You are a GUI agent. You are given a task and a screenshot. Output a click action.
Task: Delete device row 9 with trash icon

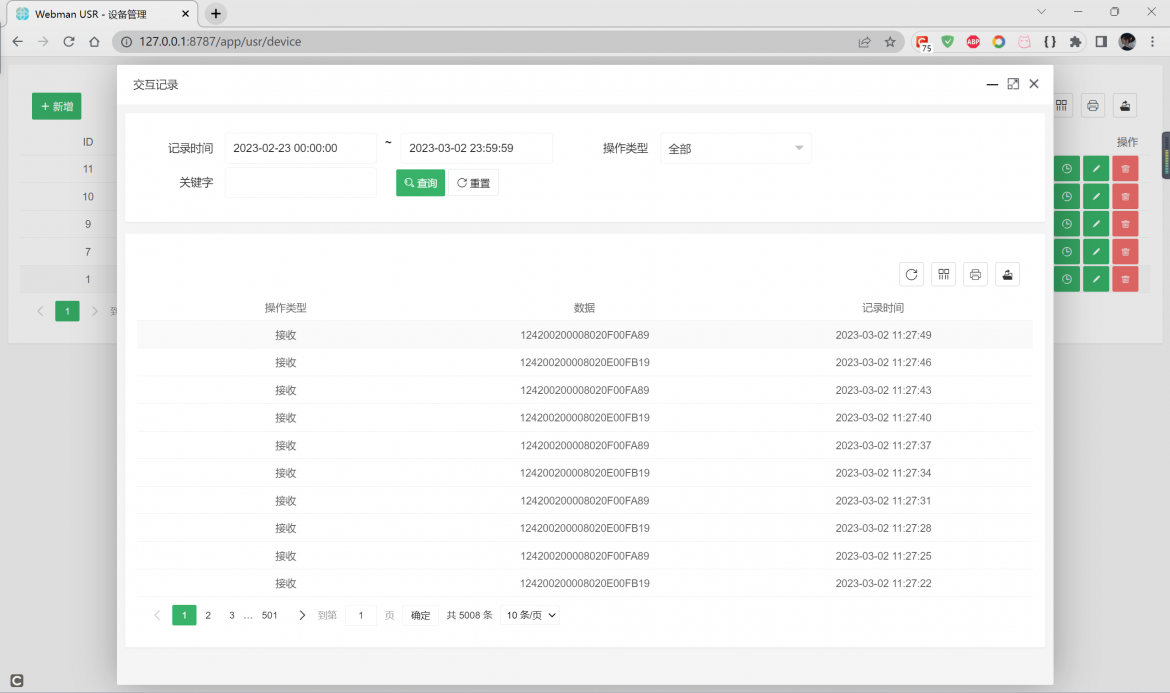coord(1125,224)
